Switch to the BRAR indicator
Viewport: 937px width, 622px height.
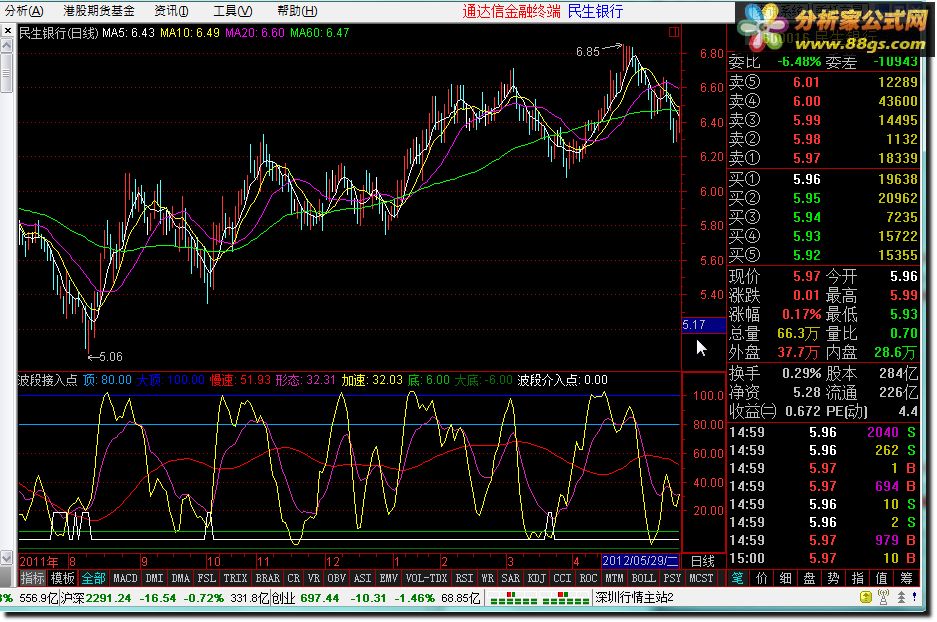[267, 578]
